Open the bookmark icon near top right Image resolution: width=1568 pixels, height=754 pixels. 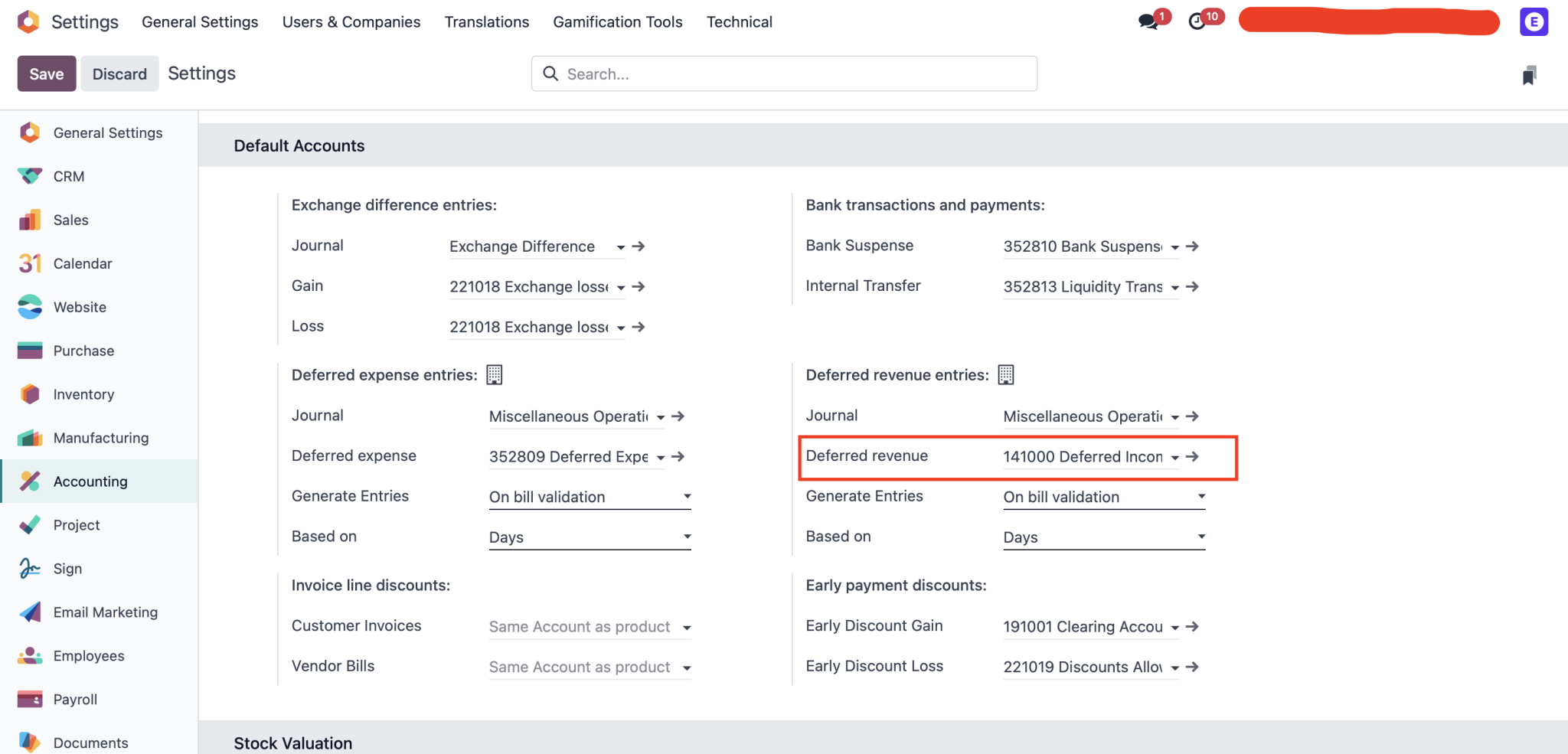pos(1529,73)
